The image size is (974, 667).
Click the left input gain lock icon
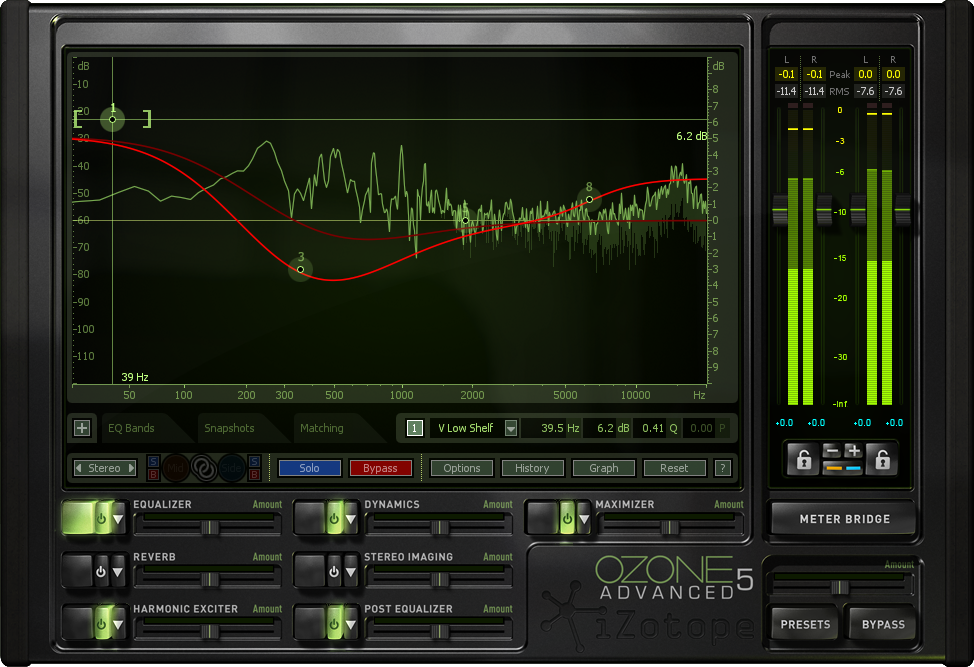click(x=803, y=460)
